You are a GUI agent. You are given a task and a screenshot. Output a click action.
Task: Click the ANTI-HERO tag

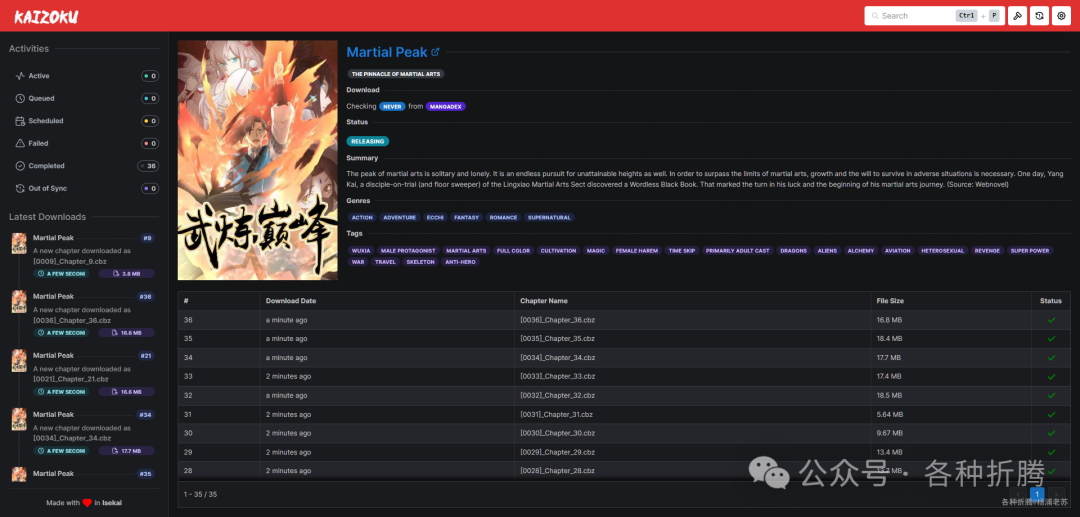(x=459, y=262)
